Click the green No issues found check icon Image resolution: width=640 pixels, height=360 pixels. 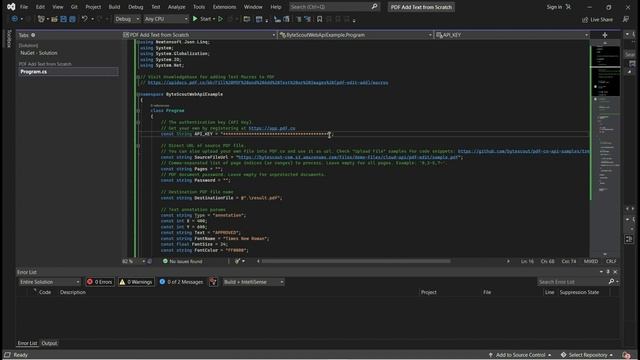[165, 261]
